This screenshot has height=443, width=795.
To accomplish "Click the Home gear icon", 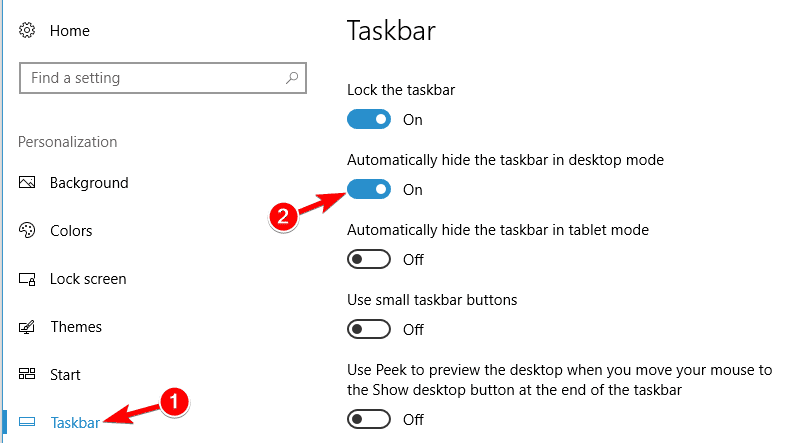I will 28,31.
